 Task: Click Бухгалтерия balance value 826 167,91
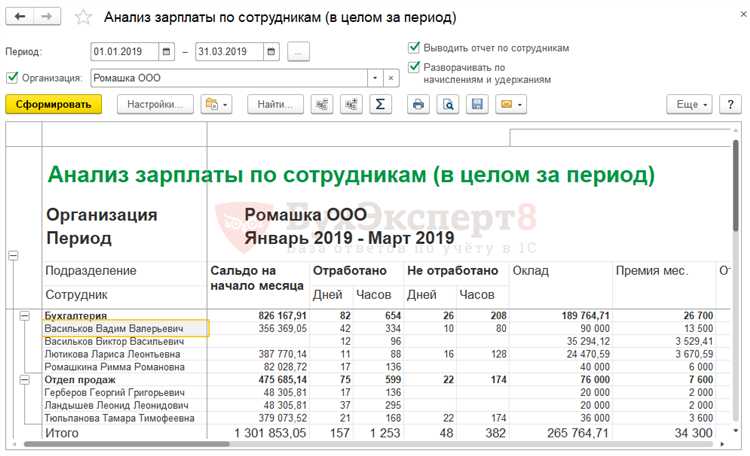(x=282, y=316)
